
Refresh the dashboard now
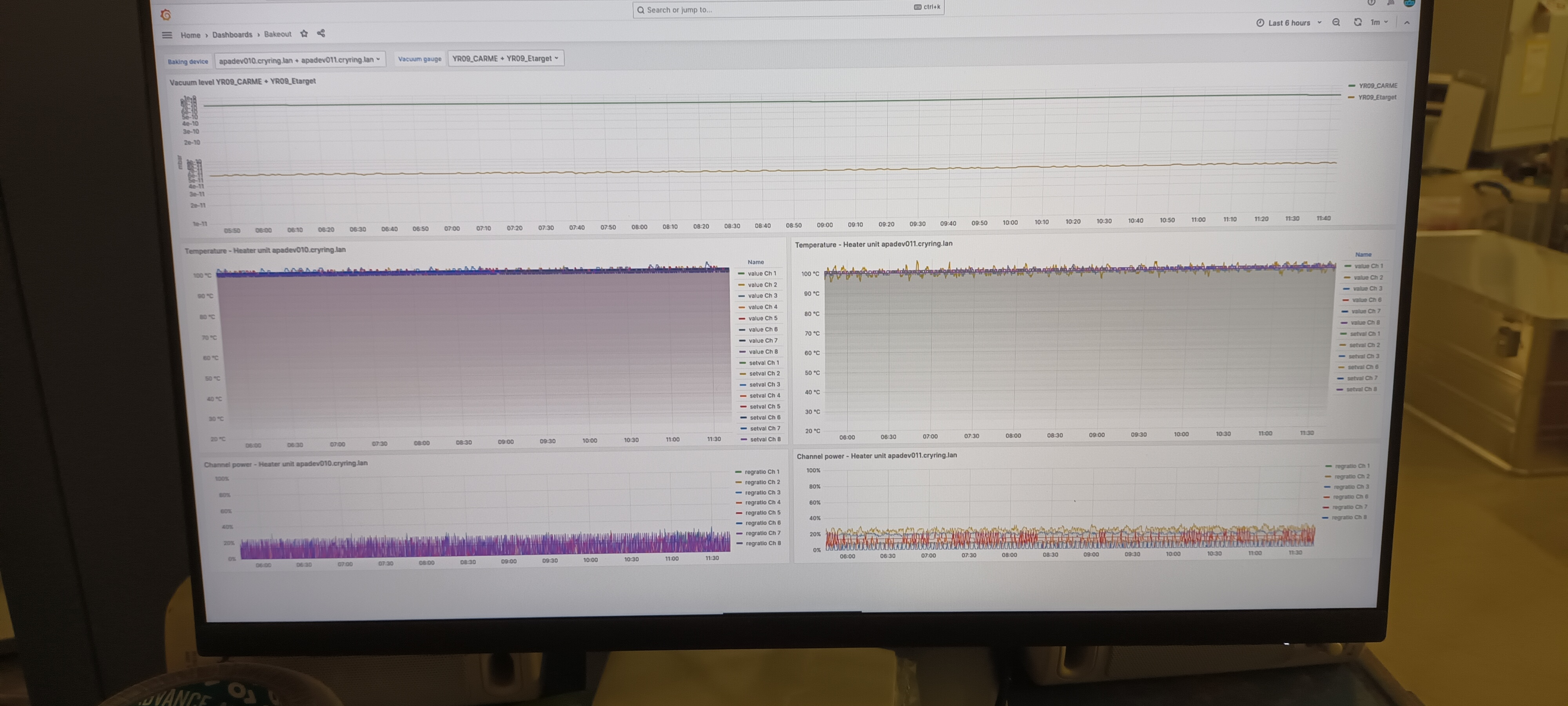coord(1357,22)
